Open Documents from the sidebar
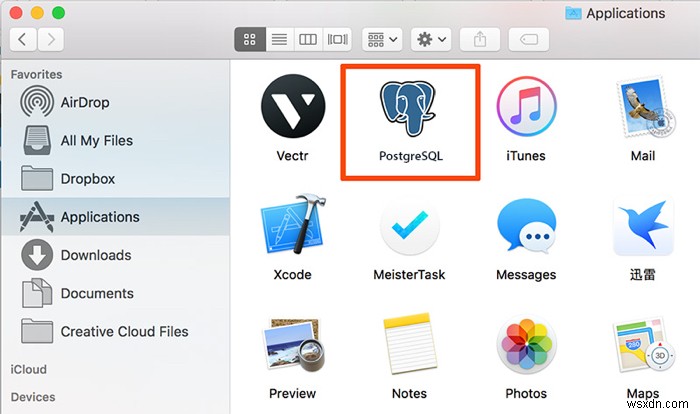700x414 pixels. tap(116, 293)
